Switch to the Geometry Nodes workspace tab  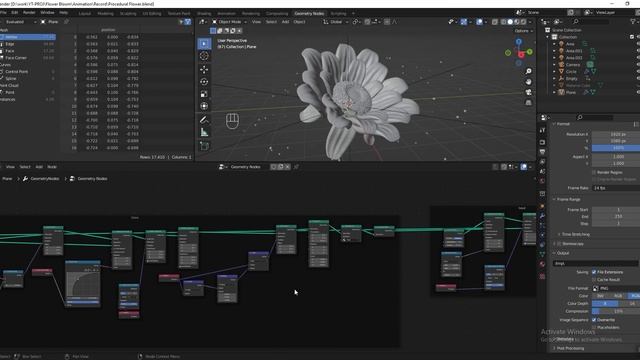pyautogui.click(x=309, y=13)
